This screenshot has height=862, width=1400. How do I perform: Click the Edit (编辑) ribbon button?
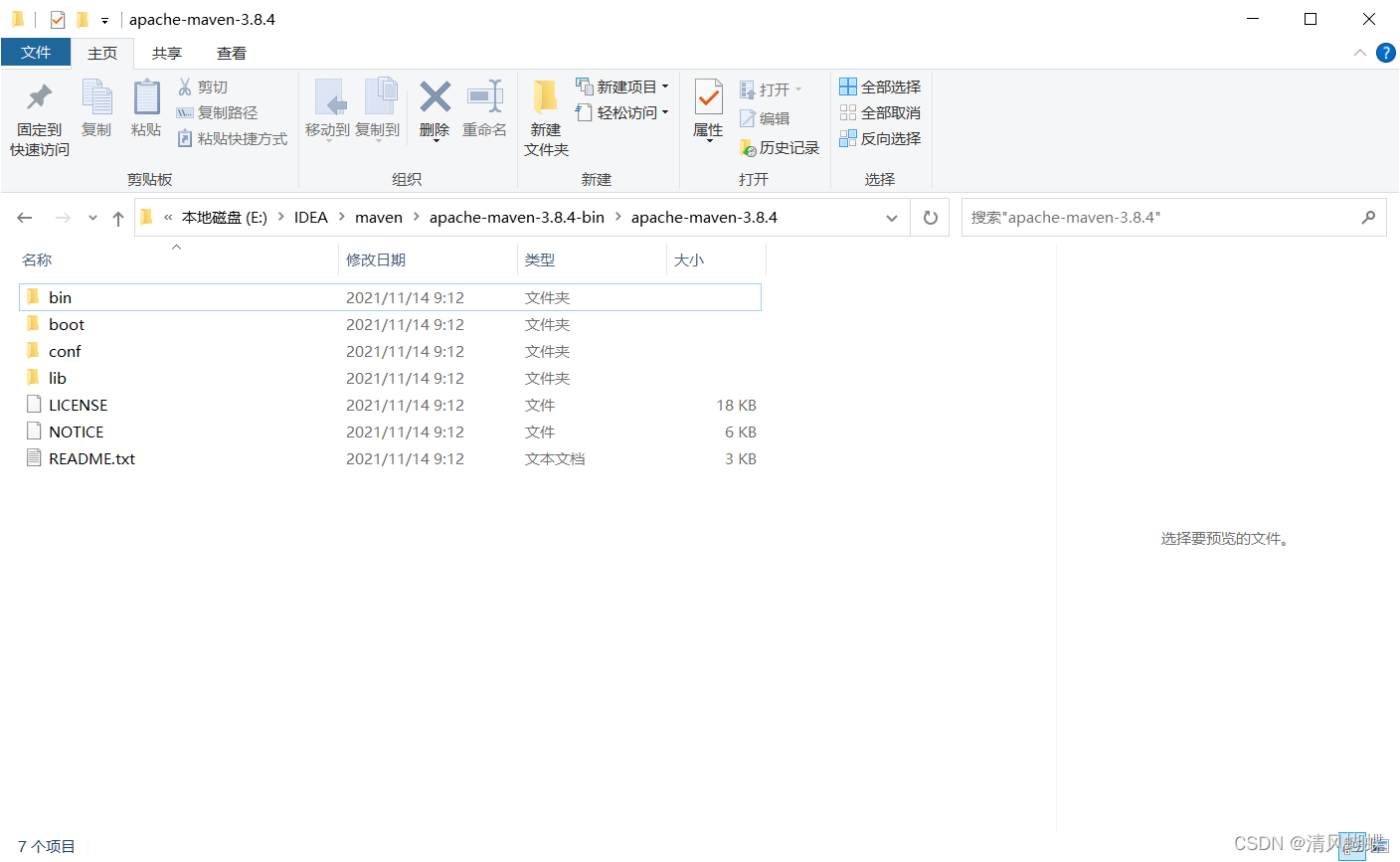click(x=765, y=118)
